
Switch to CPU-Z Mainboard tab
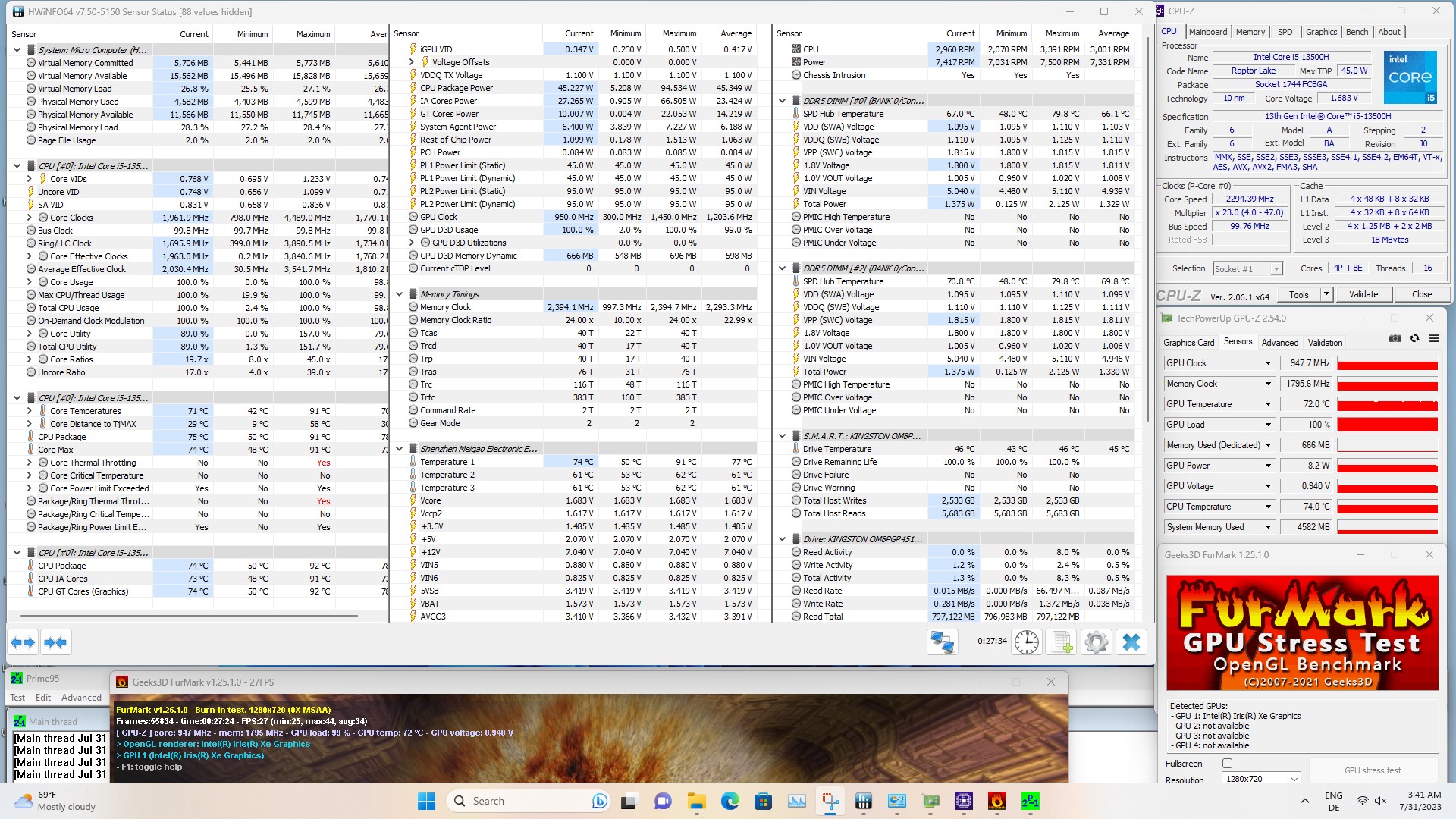[x=1208, y=32]
